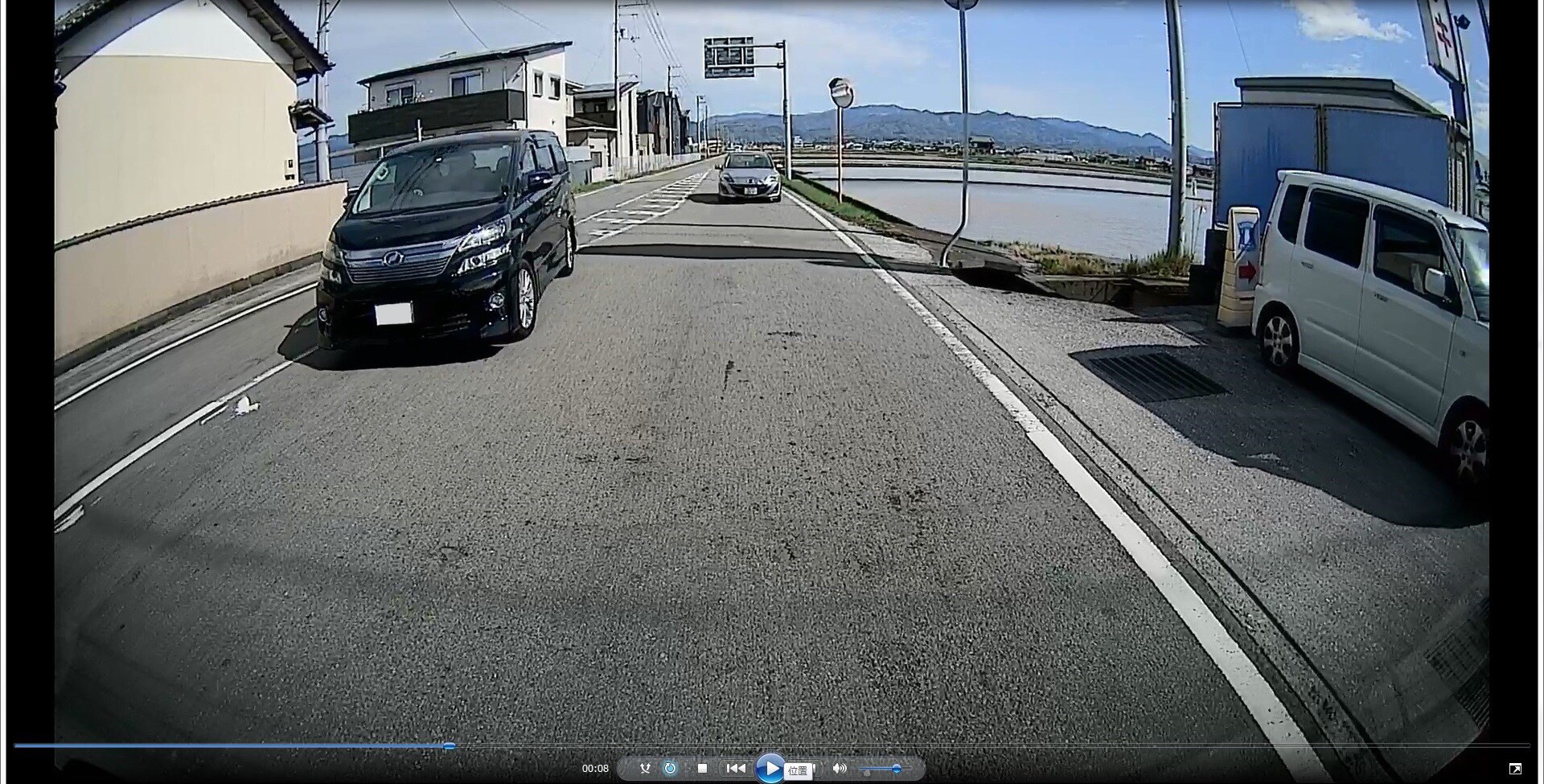Click the seek bar position handle
Image resolution: width=1544 pixels, height=784 pixels.
click(450, 746)
